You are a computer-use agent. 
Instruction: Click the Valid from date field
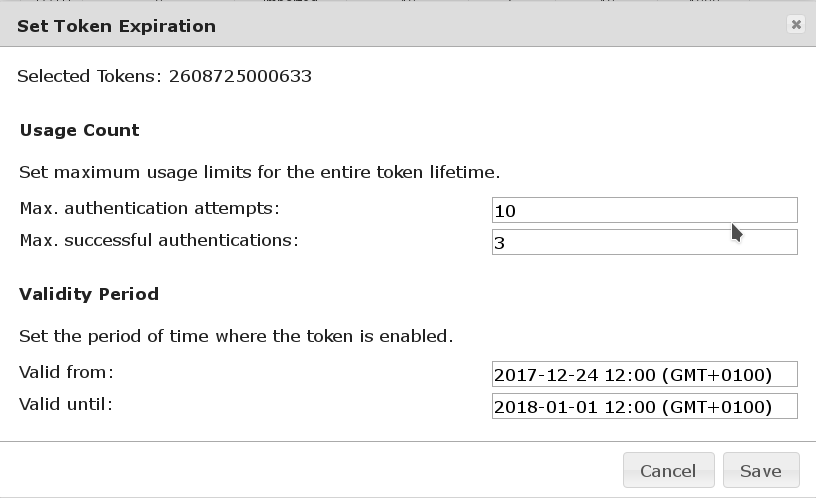coord(644,375)
